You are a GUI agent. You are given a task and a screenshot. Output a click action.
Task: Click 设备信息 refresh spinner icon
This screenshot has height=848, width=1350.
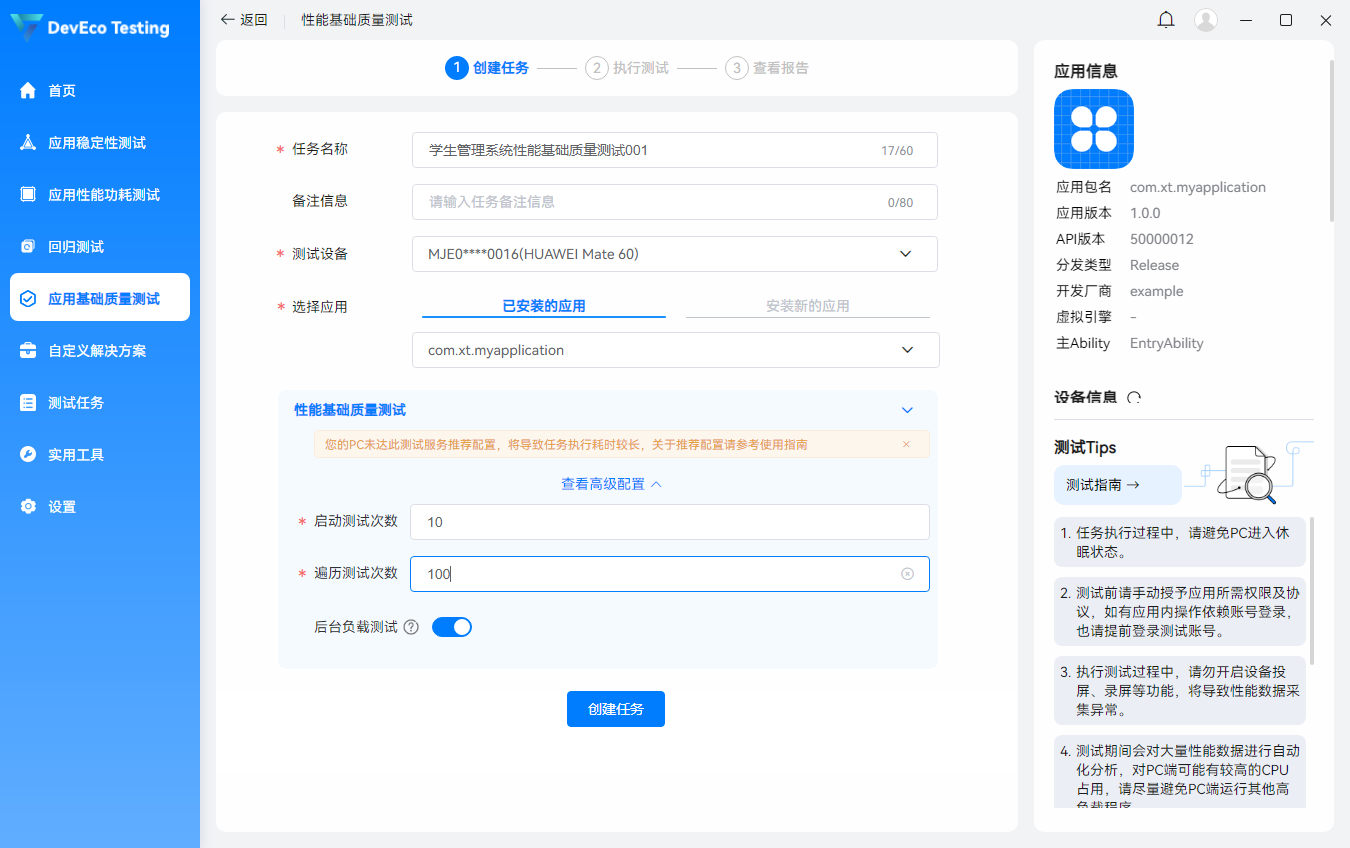click(1134, 397)
